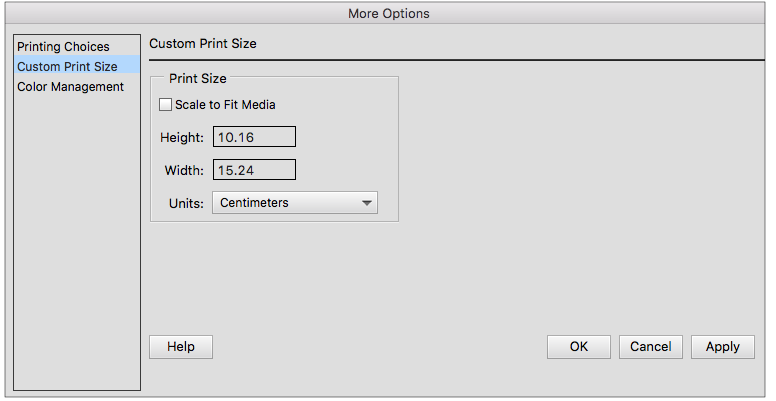Click the Scale to Fit Media label text
776x401 pixels.
click(x=225, y=105)
